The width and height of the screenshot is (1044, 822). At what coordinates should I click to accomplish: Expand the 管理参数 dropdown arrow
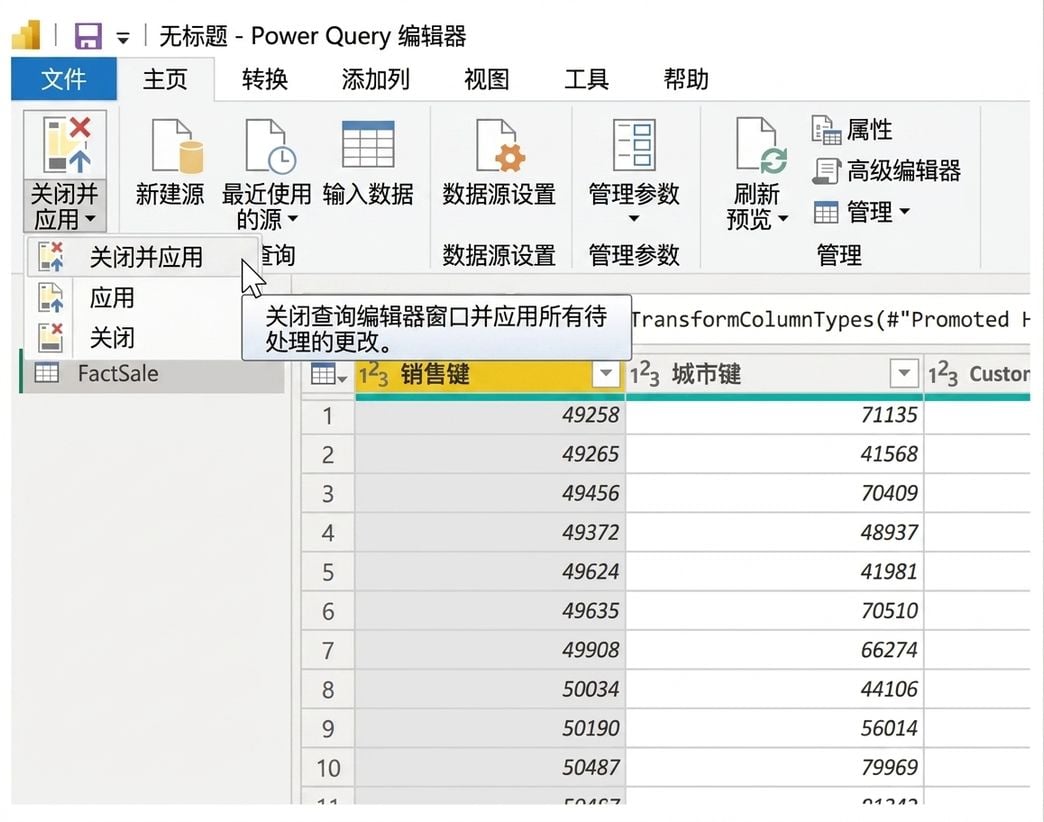[x=634, y=218]
